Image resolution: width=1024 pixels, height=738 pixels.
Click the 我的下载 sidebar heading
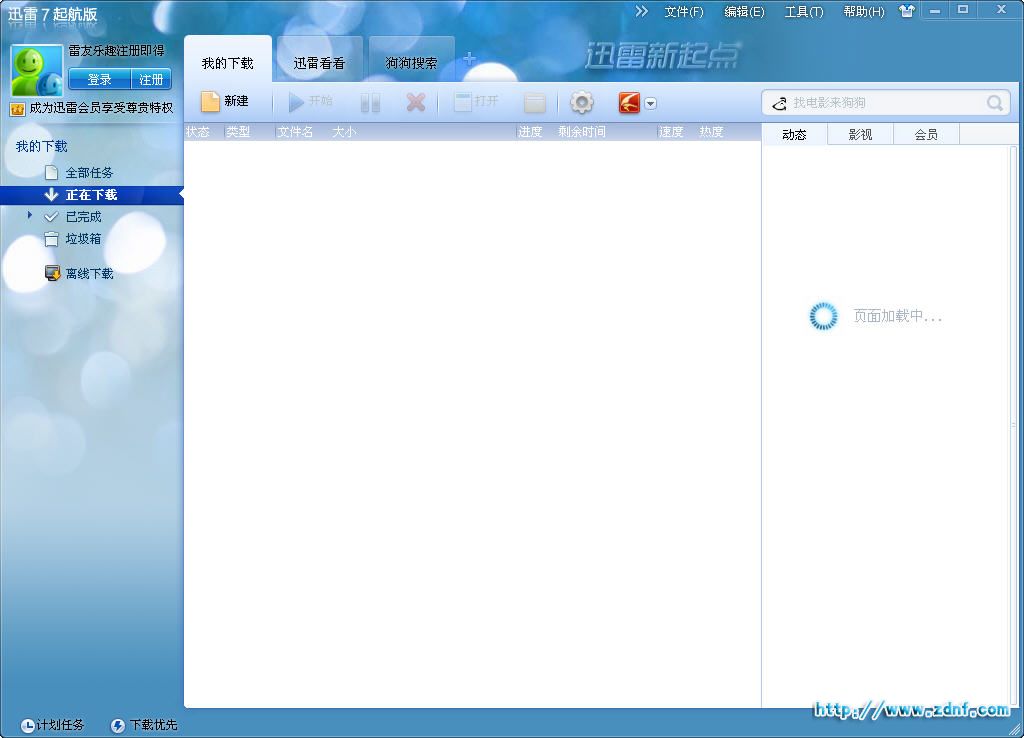(42, 146)
